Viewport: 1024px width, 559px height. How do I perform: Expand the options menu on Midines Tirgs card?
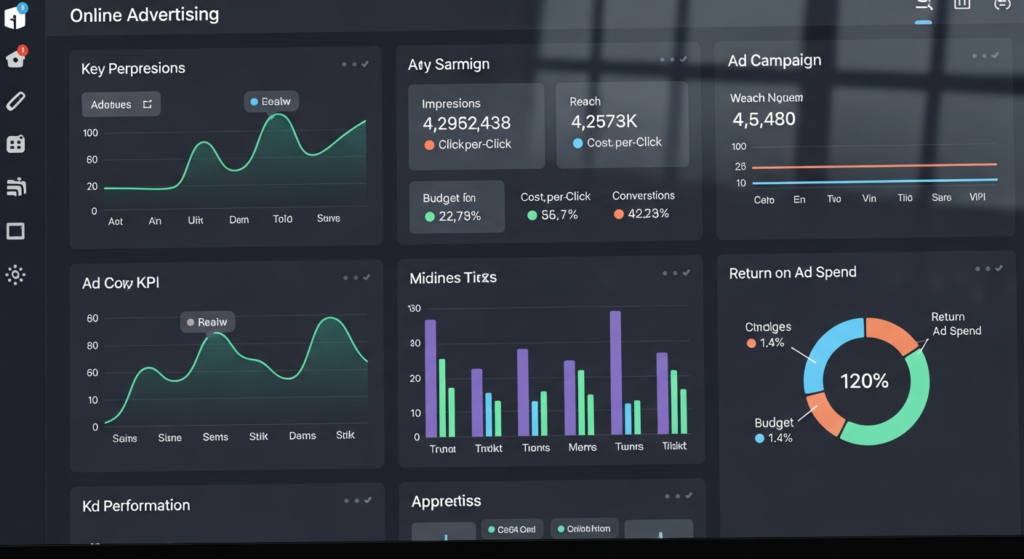click(x=675, y=273)
